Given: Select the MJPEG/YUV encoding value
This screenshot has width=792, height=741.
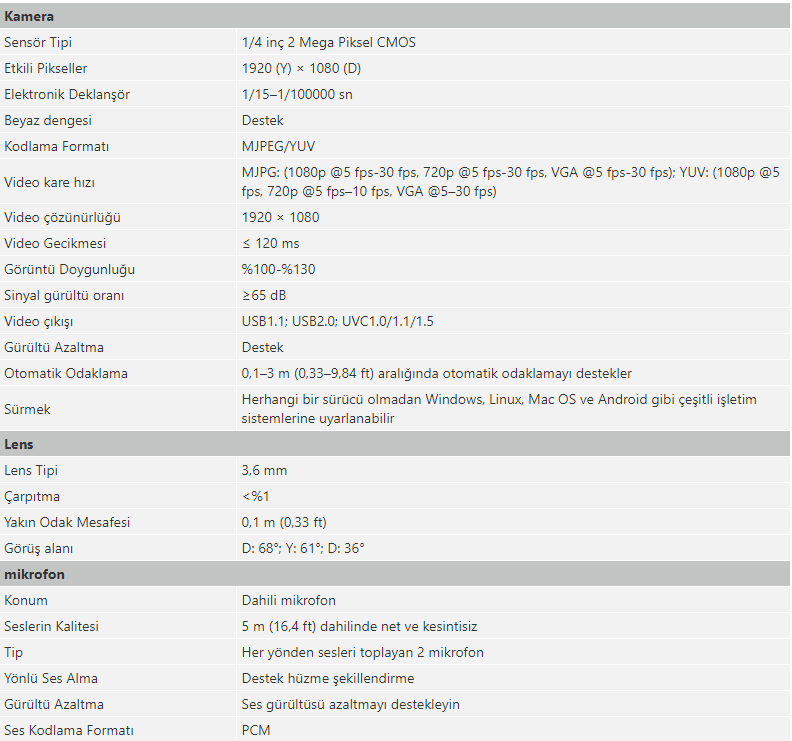Looking at the screenshot, I should click(x=278, y=146).
